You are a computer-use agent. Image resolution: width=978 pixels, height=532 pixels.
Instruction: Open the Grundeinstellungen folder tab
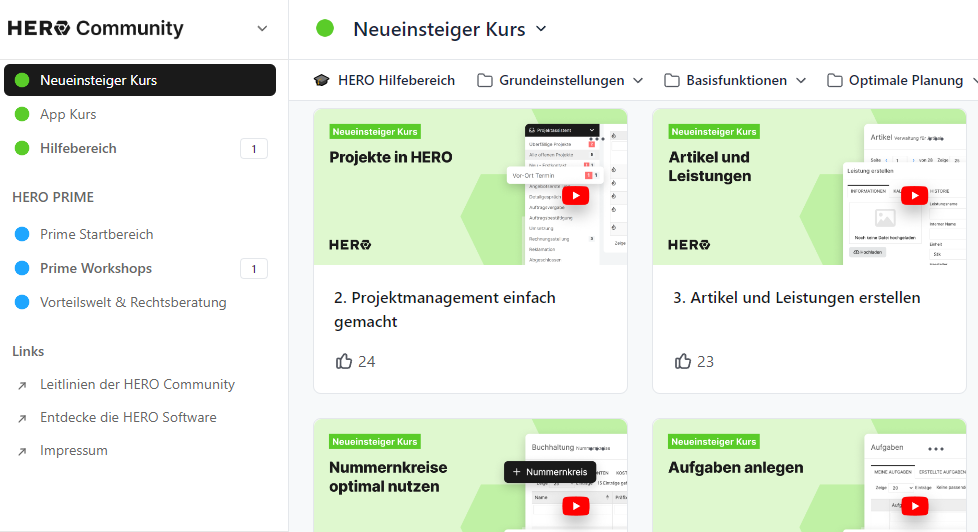point(561,80)
